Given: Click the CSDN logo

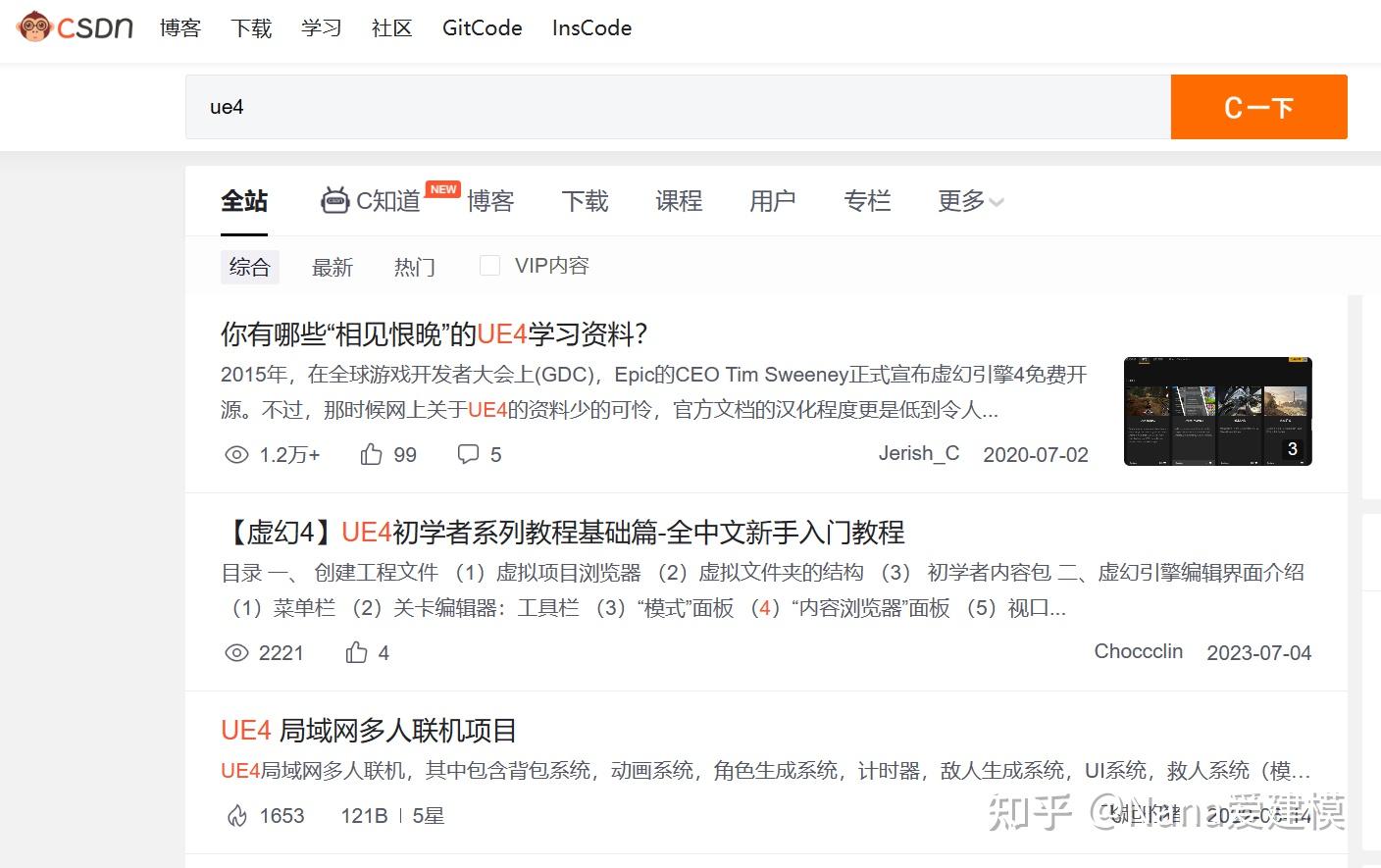Looking at the screenshot, I should click(x=74, y=27).
